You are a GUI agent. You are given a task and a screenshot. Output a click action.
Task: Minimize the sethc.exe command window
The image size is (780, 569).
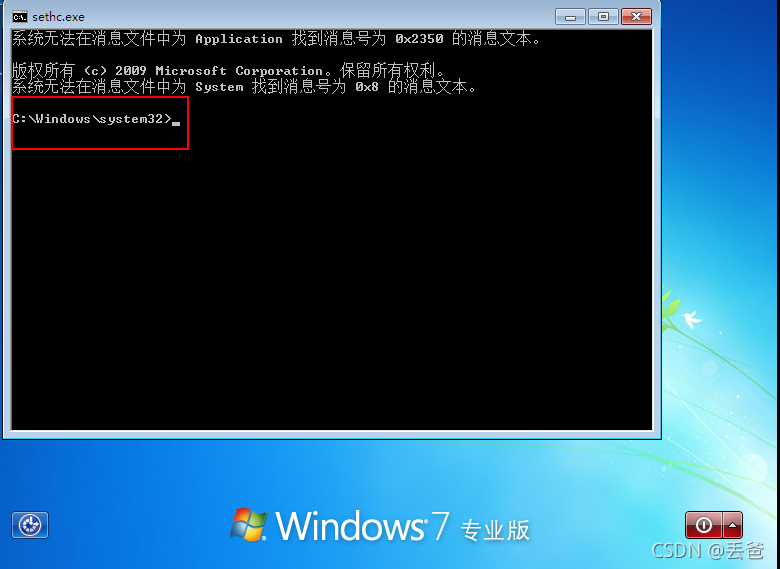pos(570,17)
